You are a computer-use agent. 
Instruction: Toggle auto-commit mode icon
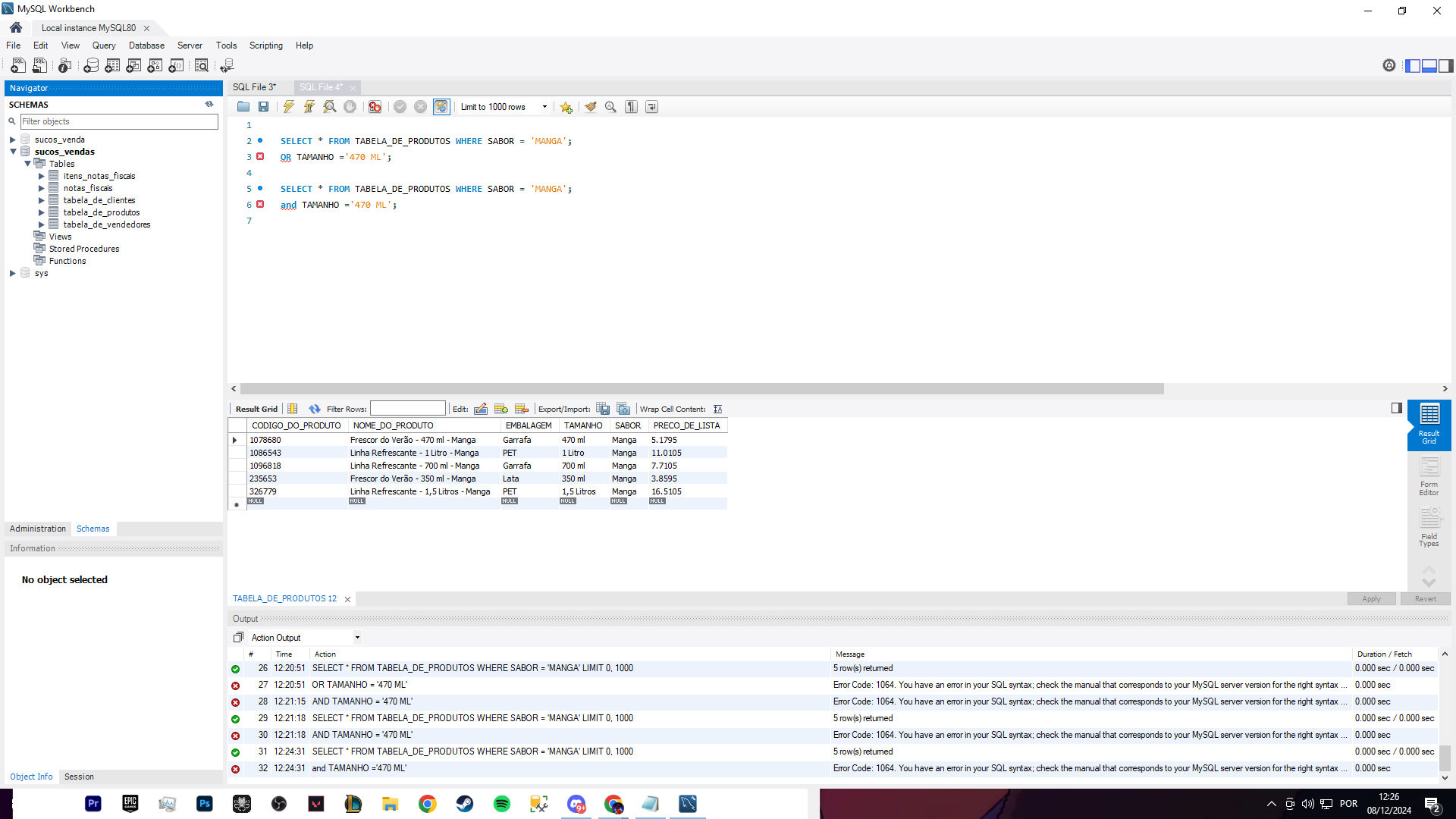tap(441, 107)
